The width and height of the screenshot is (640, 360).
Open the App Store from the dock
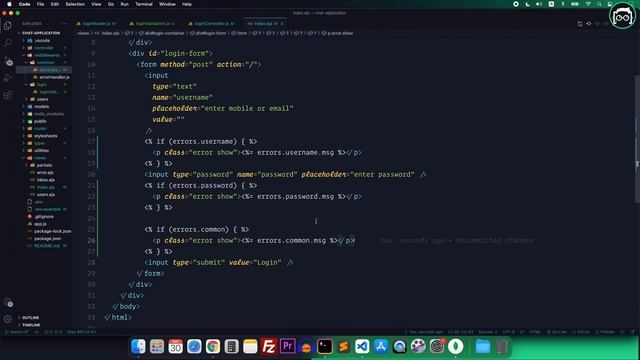[x=381, y=347]
